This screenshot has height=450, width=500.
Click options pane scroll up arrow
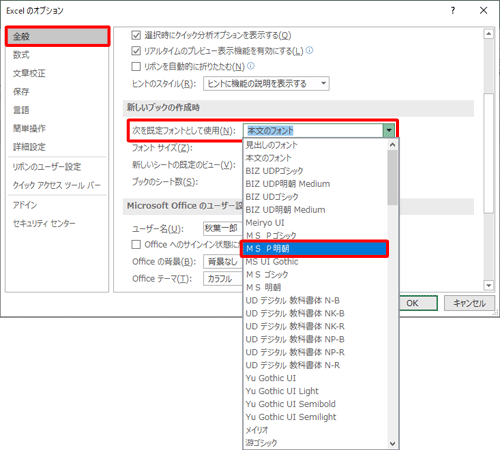[x=489, y=34]
